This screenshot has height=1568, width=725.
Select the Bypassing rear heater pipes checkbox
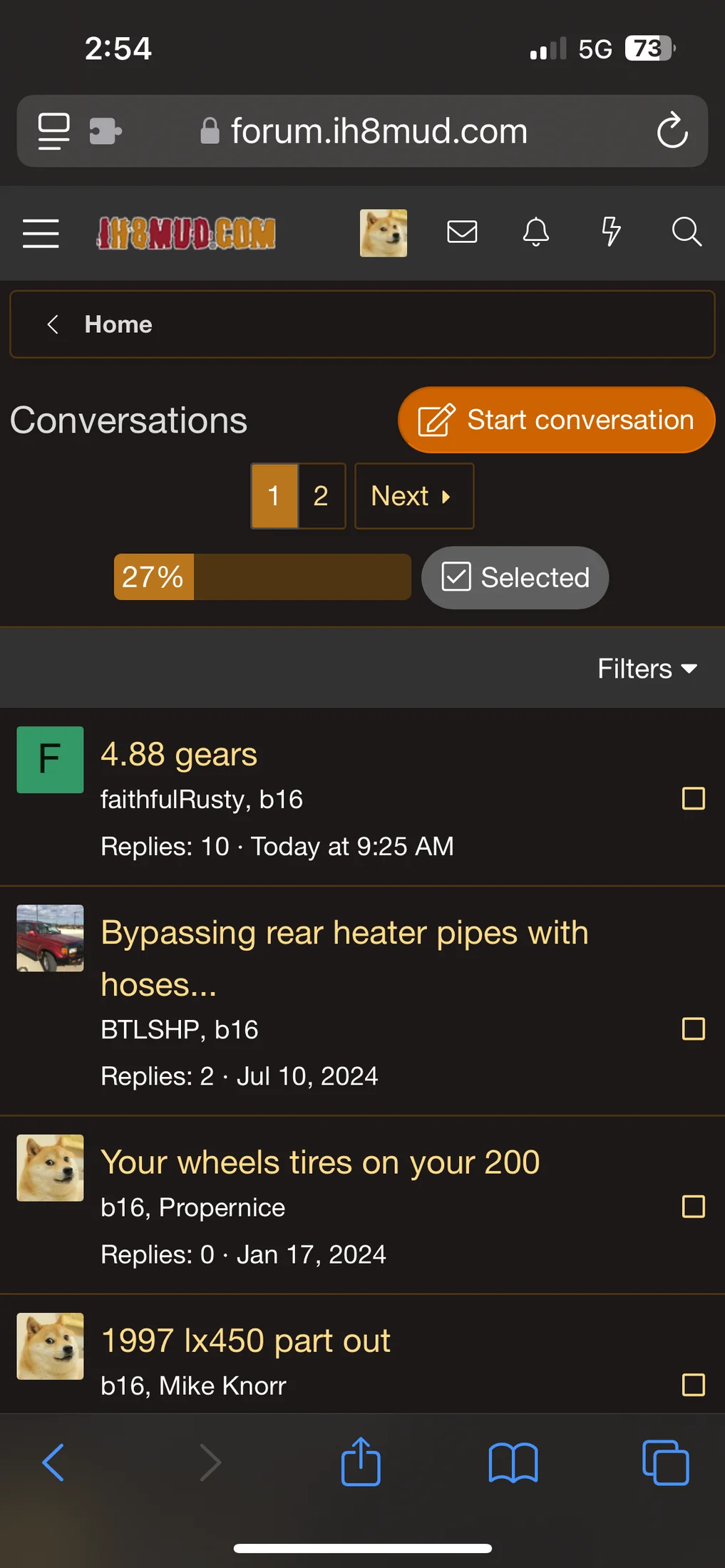(694, 1028)
